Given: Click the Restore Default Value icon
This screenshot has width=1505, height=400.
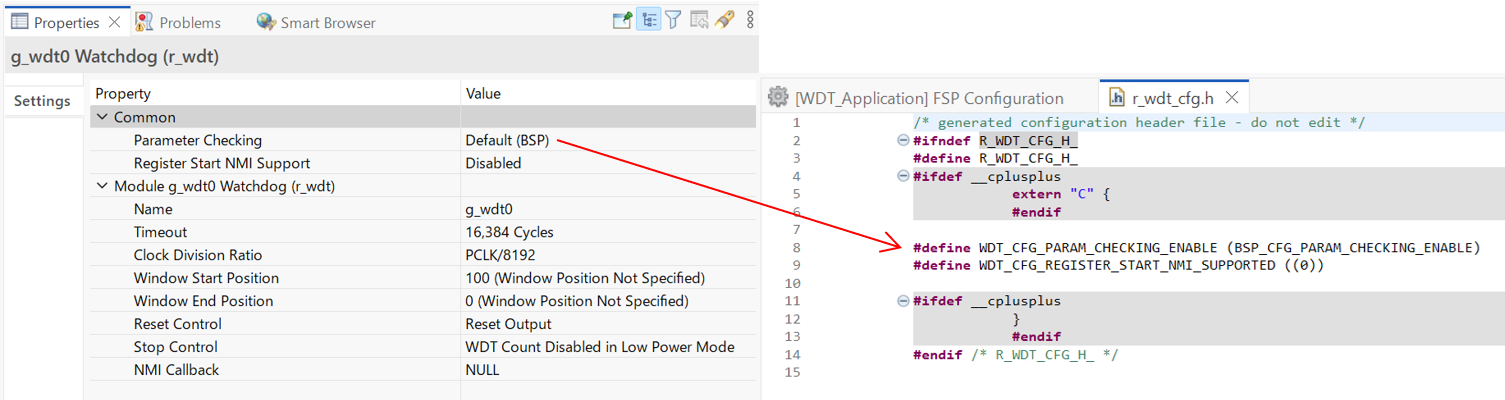Looking at the screenshot, I should [x=699, y=20].
